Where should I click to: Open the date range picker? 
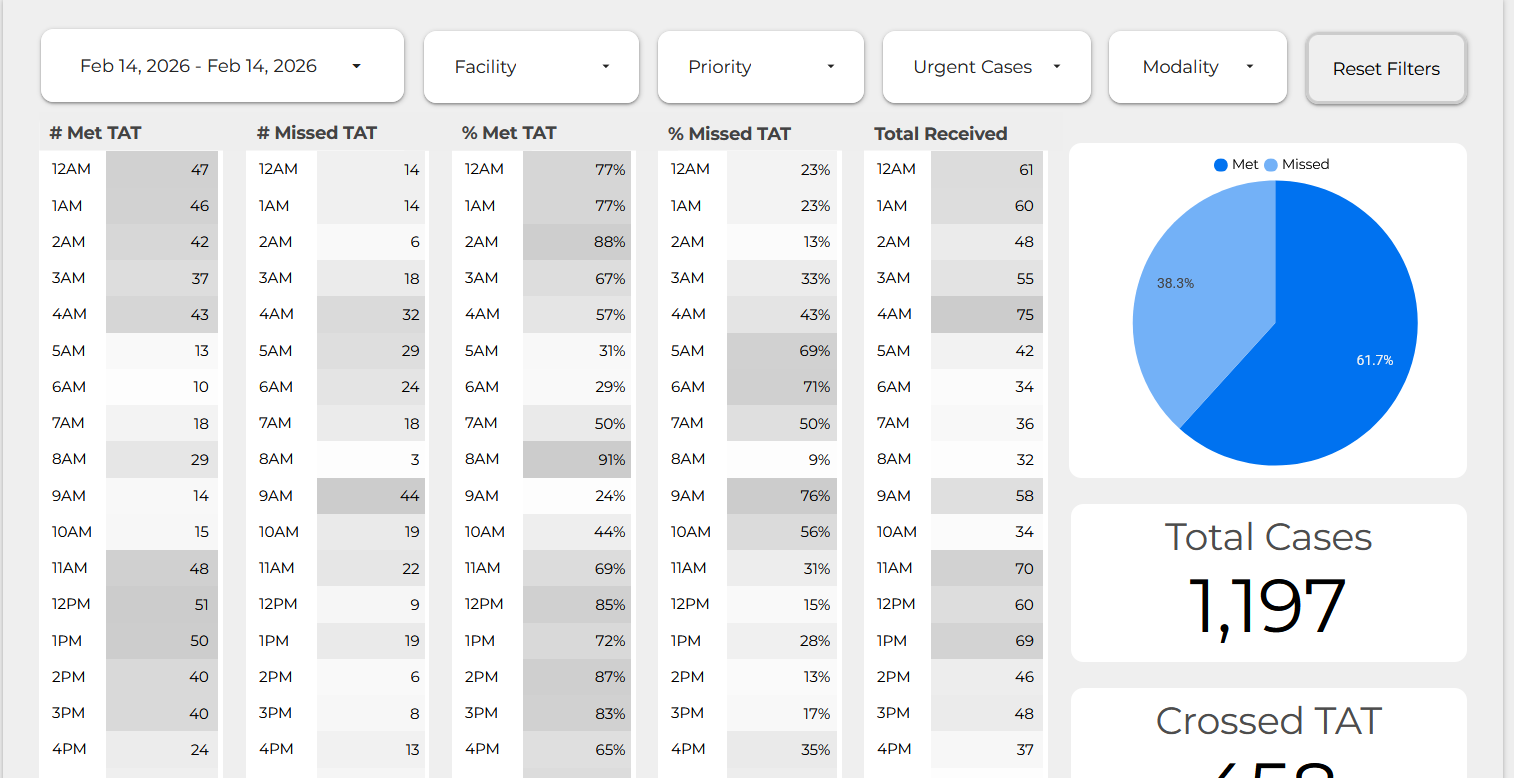(x=221, y=66)
